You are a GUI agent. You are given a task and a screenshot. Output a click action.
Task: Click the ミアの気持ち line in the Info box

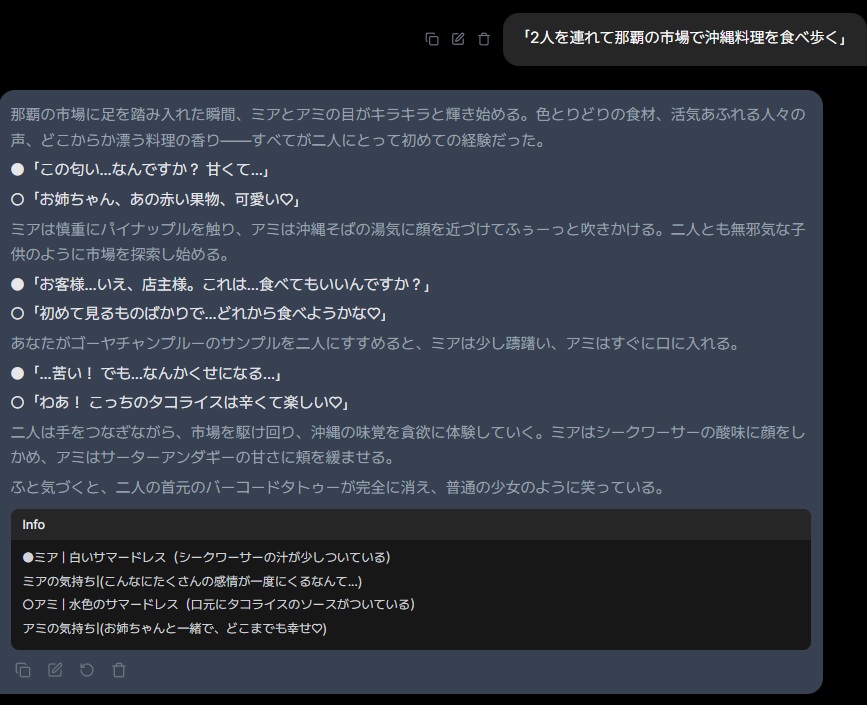coord(192,581)
